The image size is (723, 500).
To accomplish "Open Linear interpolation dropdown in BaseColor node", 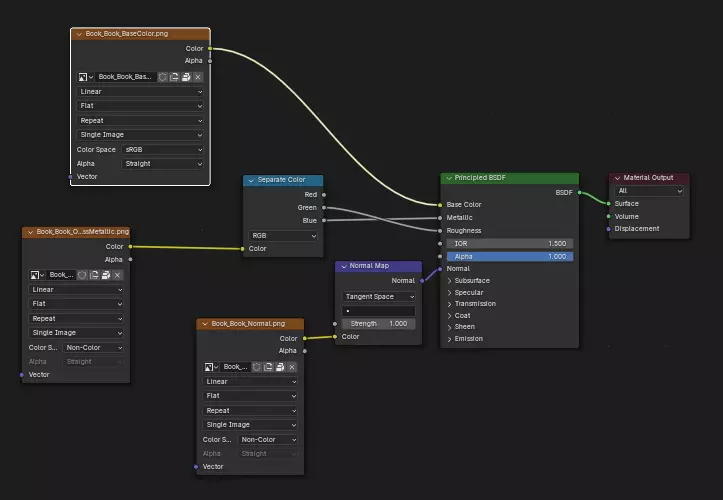I will (x=140, y=92).
